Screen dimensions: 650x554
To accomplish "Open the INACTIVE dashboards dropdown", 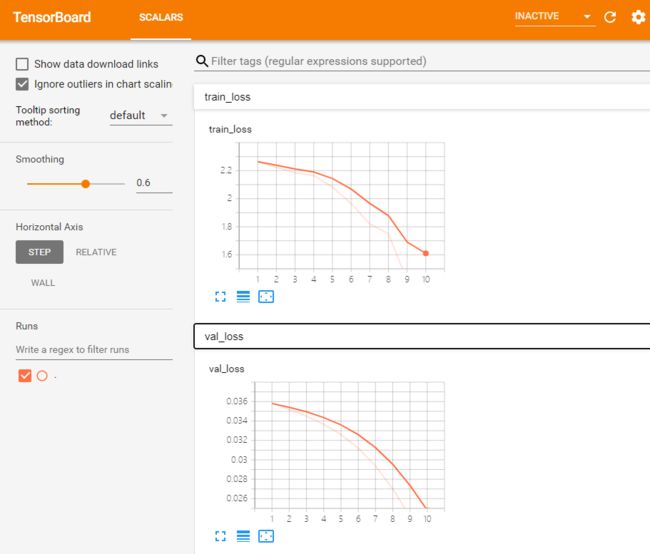I will 555,17.
